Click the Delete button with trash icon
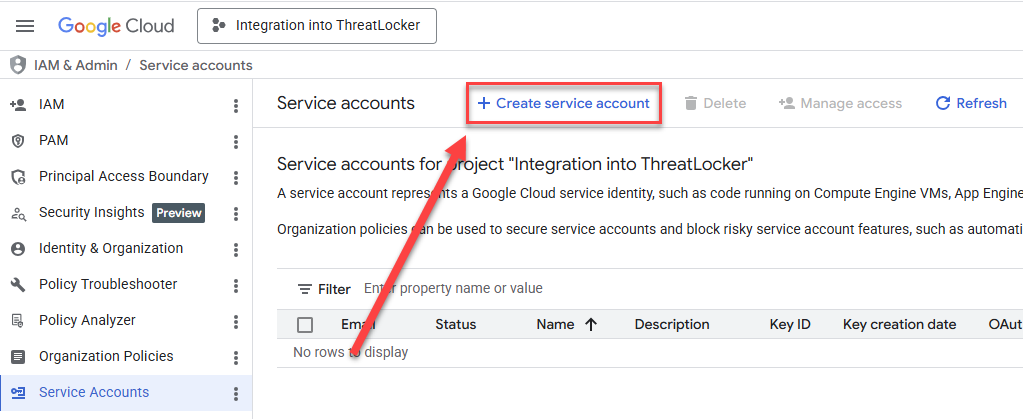The image size is (1023, 419). pos(715,103)
